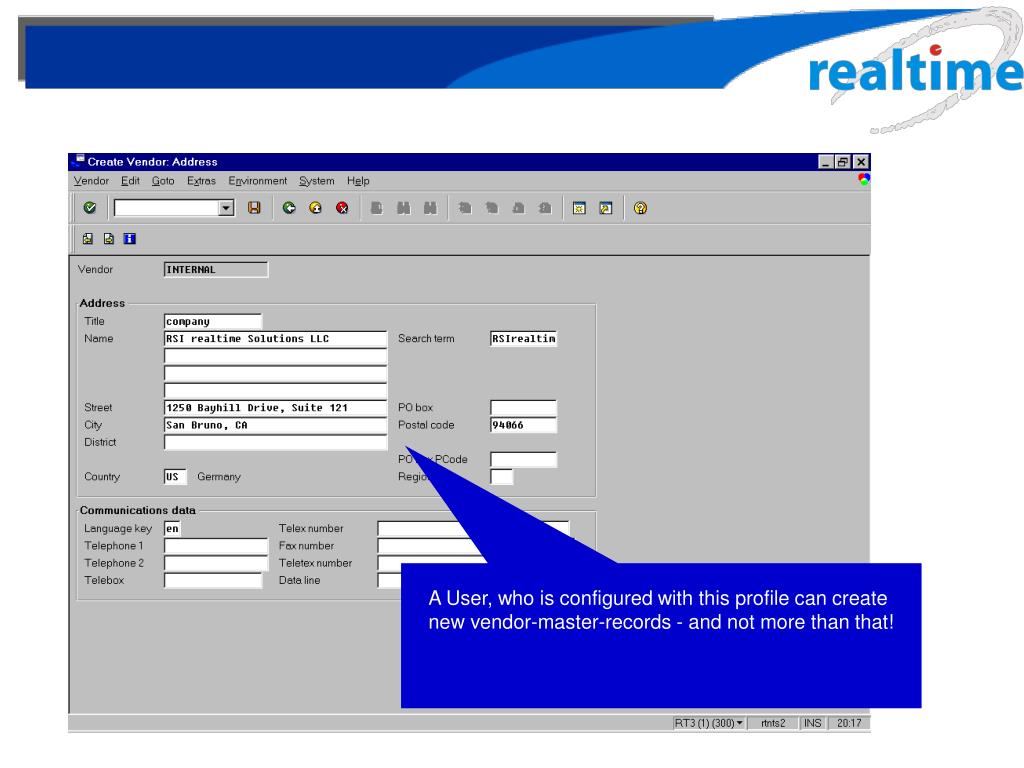Open the Edit menu
Viewport: 1024px width, 768px height.
point(131,181)
